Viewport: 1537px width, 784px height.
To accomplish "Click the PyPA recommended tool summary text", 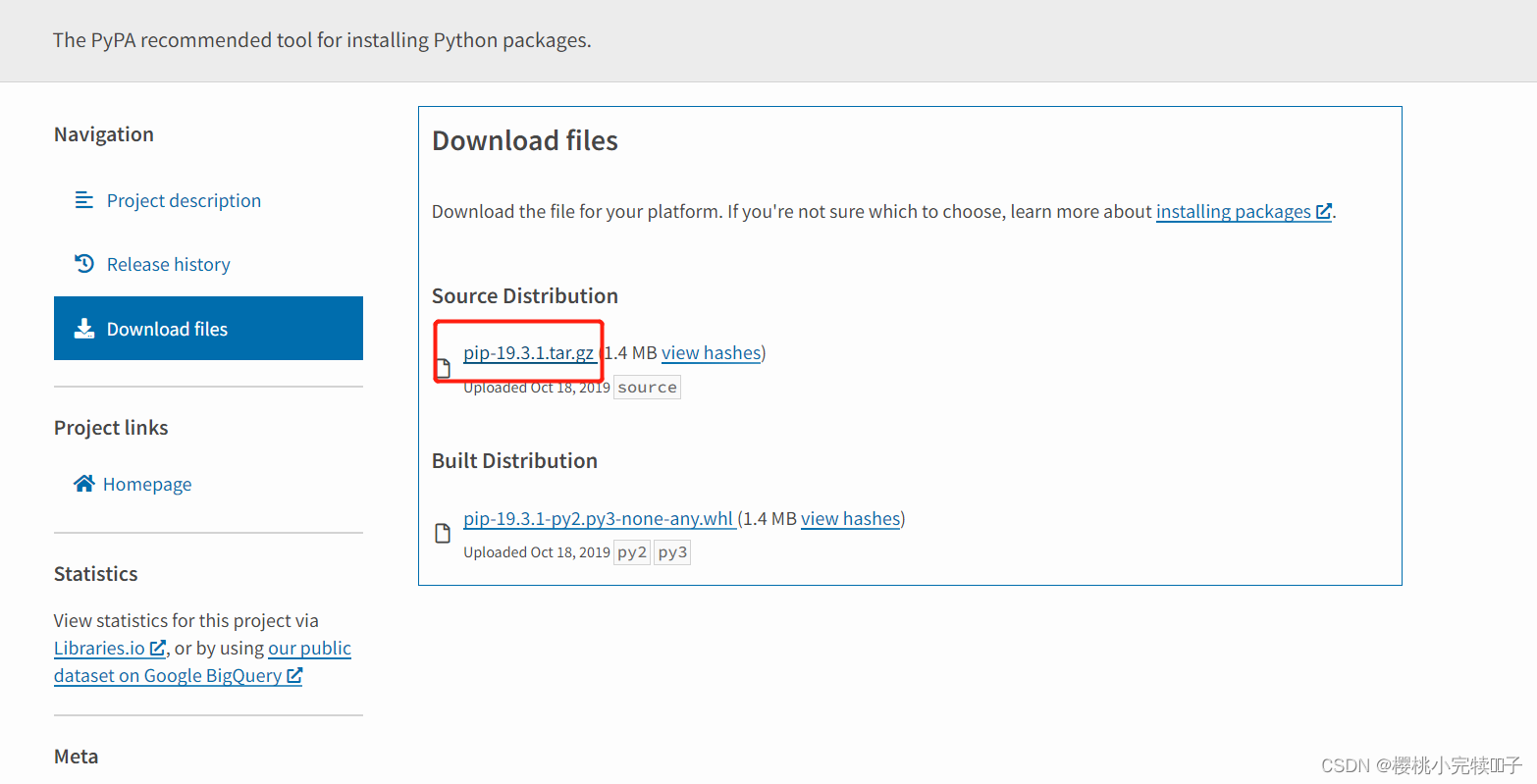I will click(322, 40).
